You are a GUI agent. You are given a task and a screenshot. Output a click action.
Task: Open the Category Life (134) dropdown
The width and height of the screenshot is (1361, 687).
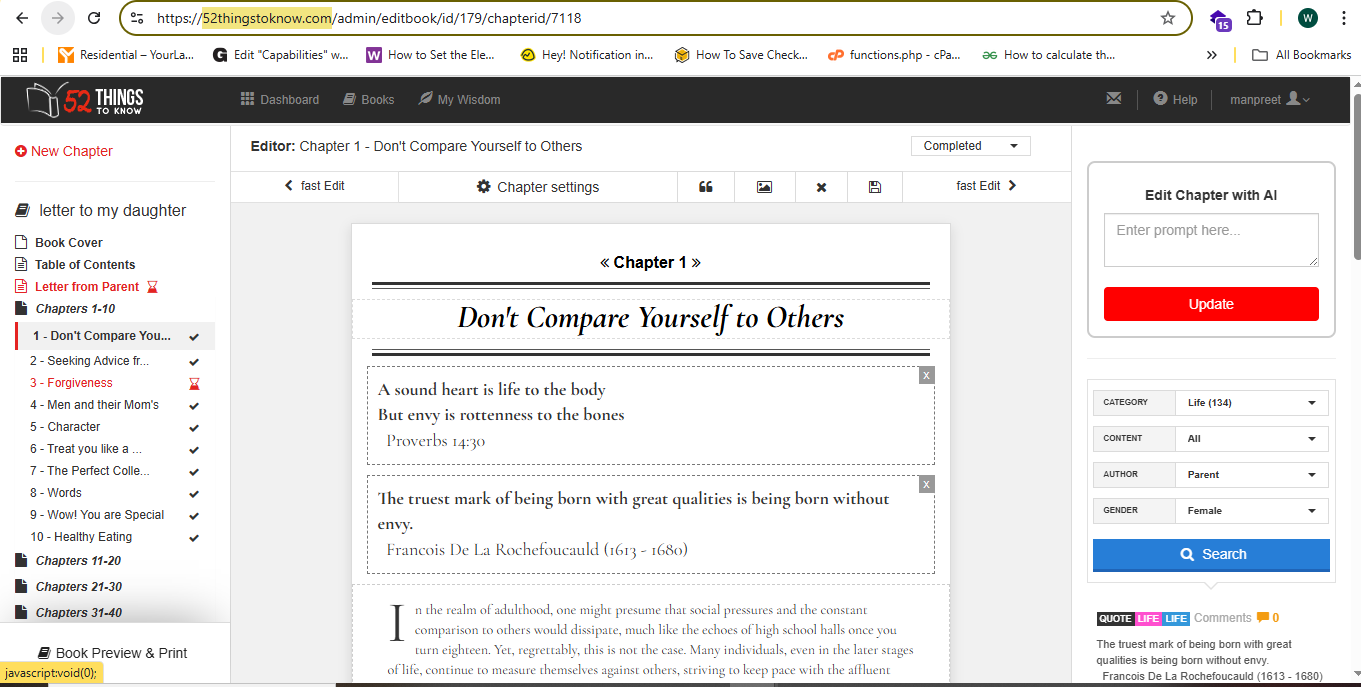click(x=1251, y=403)
